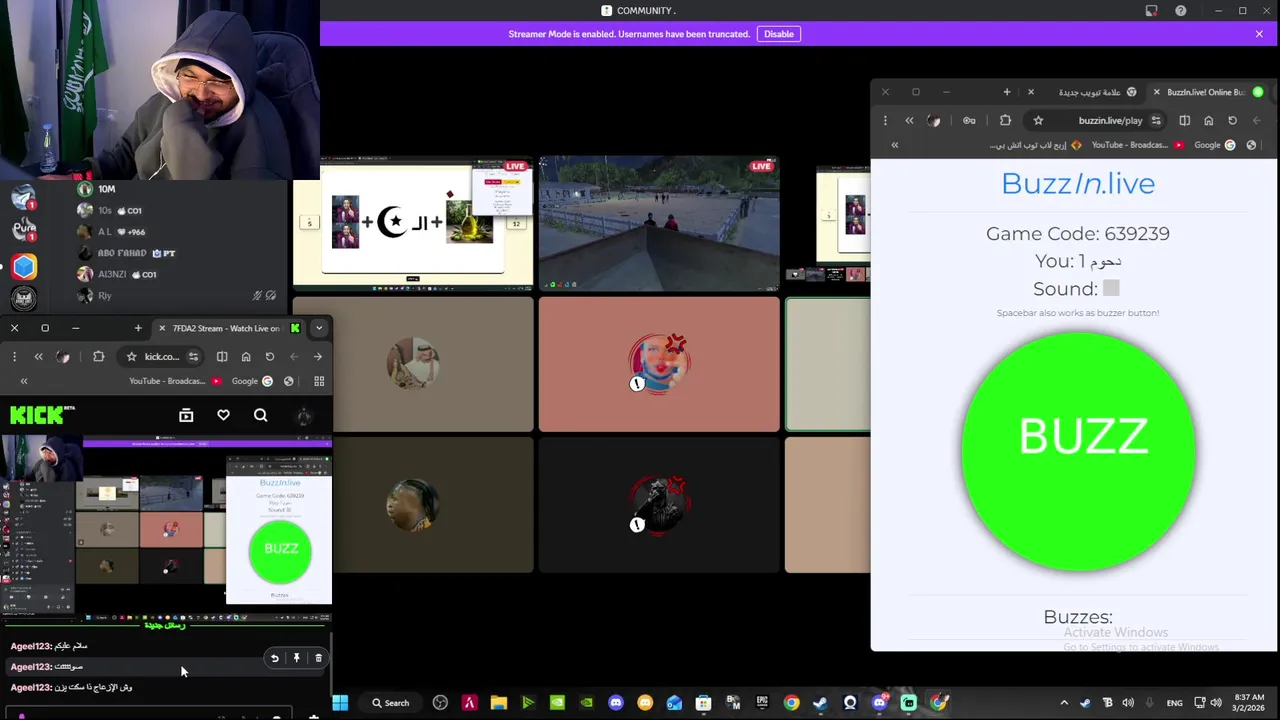
Task: Disable Streamer Mode via the Disable button
Action: tap(779, 34)
